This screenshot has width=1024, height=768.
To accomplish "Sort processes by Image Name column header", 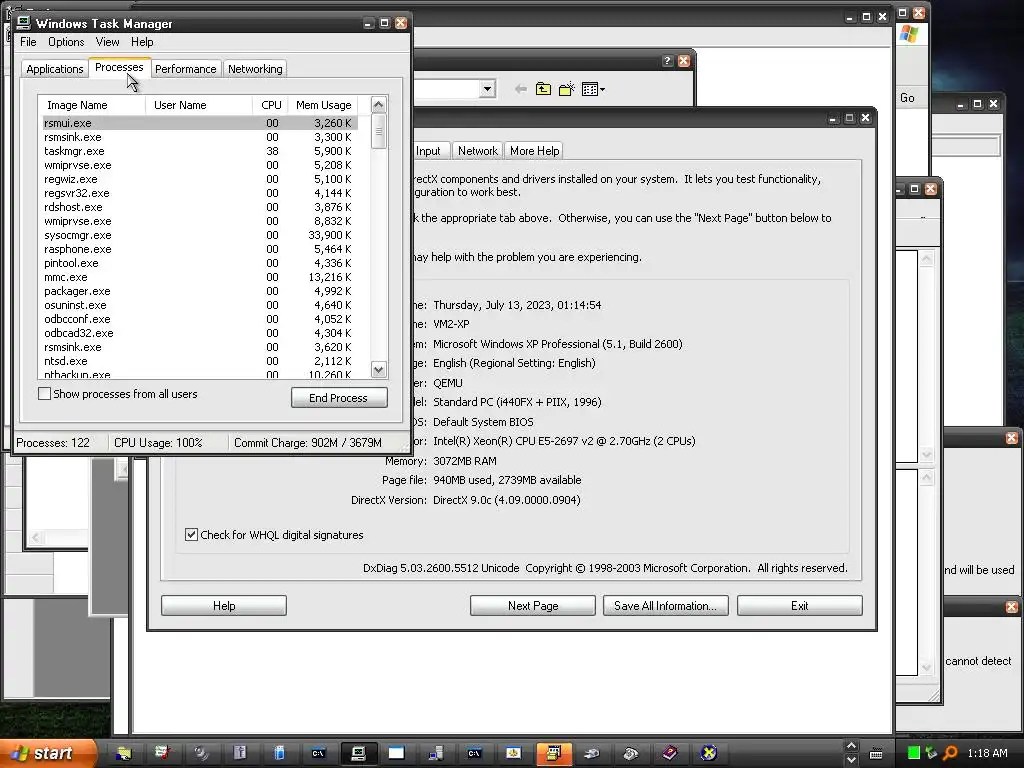I will click(x=92, y=105).
